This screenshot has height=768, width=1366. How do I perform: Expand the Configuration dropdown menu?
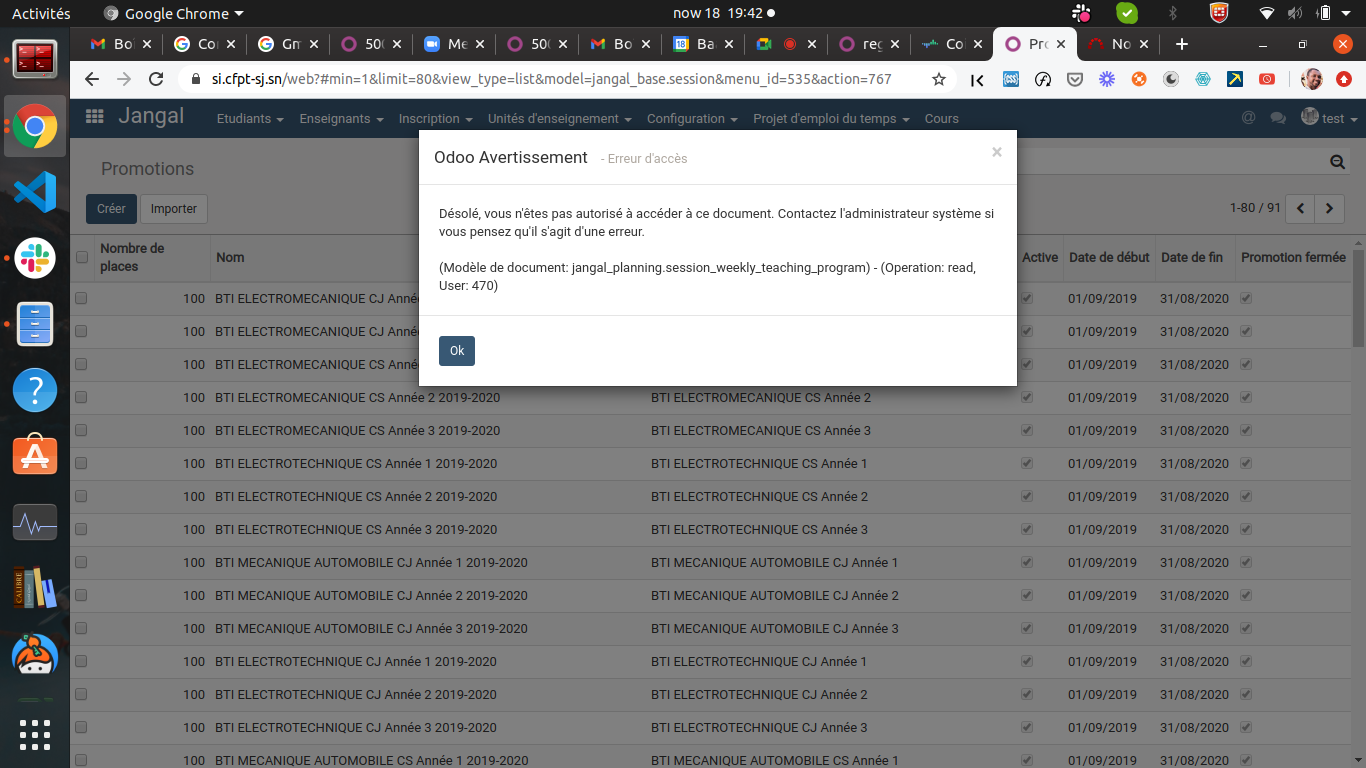coord(692,118)
